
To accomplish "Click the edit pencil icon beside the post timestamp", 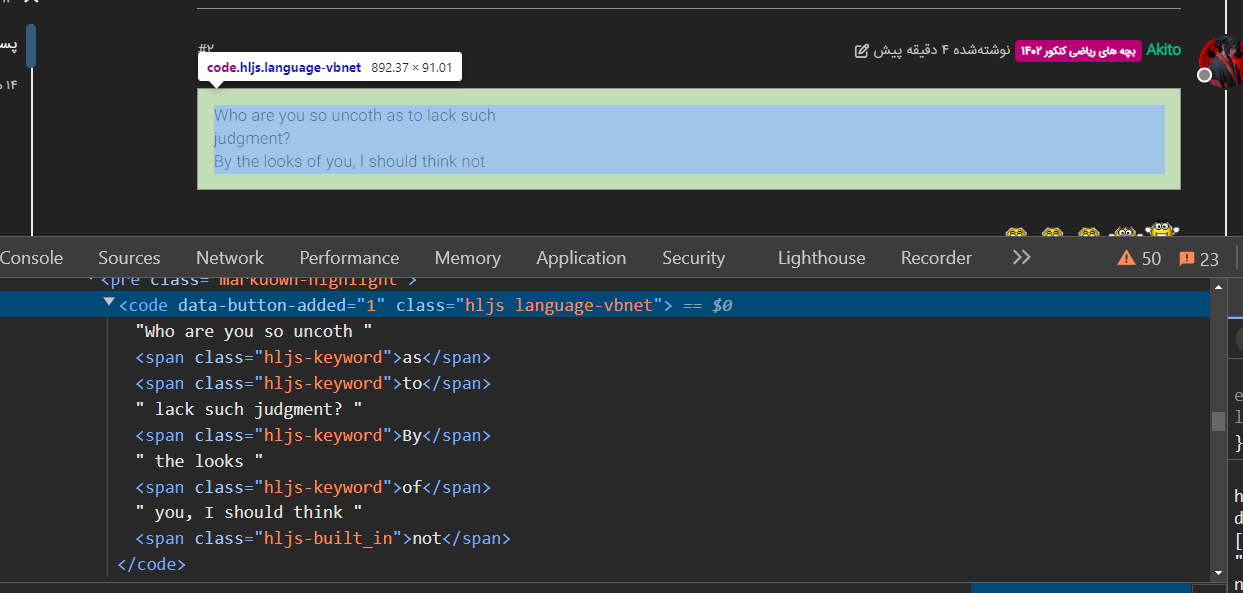I will click(862, 51).
